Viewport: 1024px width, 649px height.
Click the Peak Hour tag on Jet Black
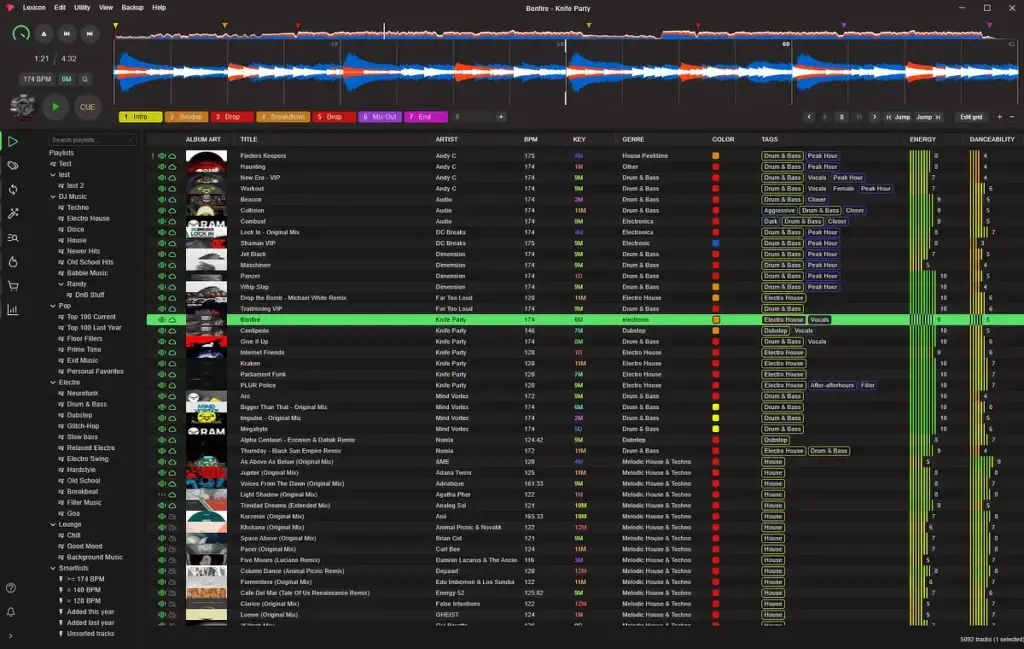click(x=822, y=254)
